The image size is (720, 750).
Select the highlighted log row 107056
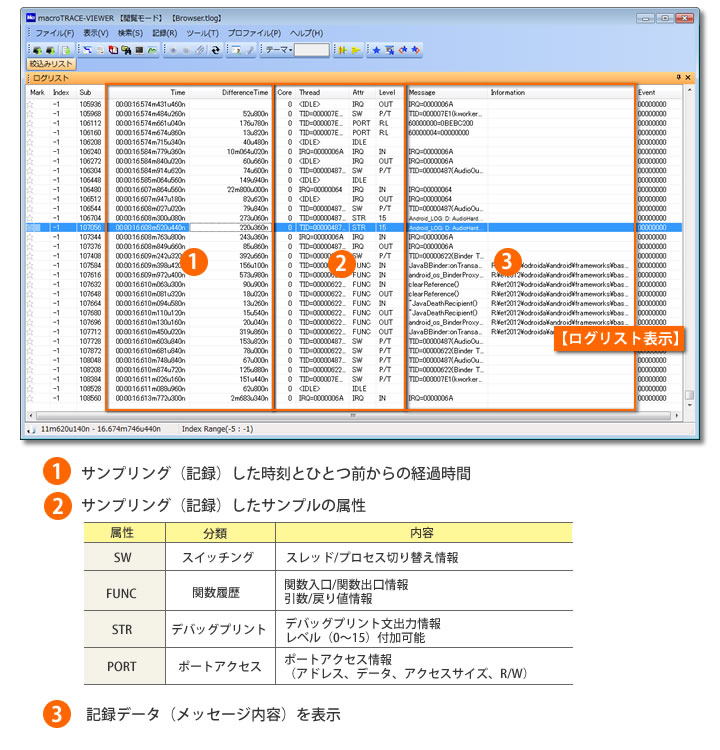(354, 228)
